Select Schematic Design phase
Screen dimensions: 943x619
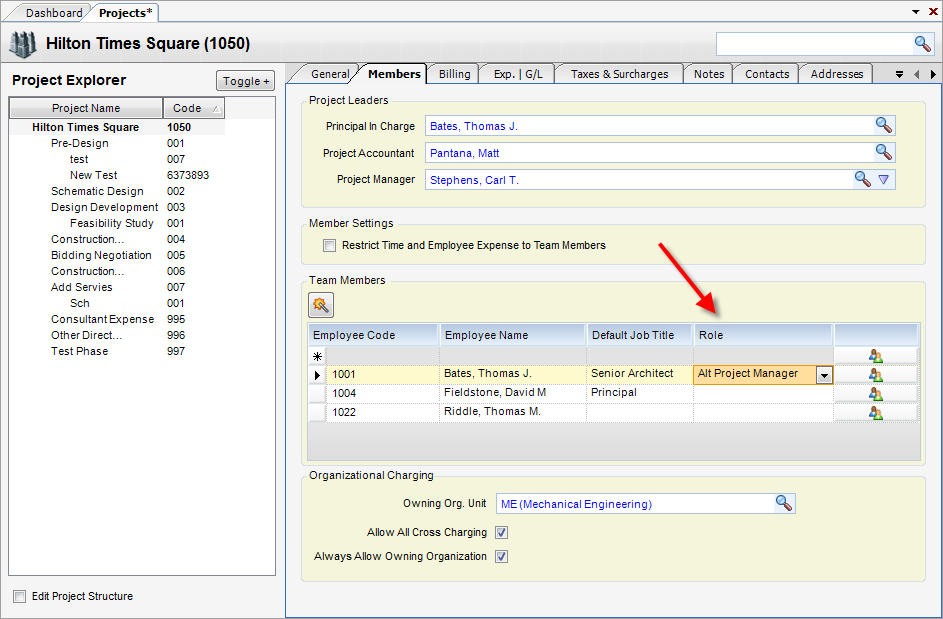[97, 191]
